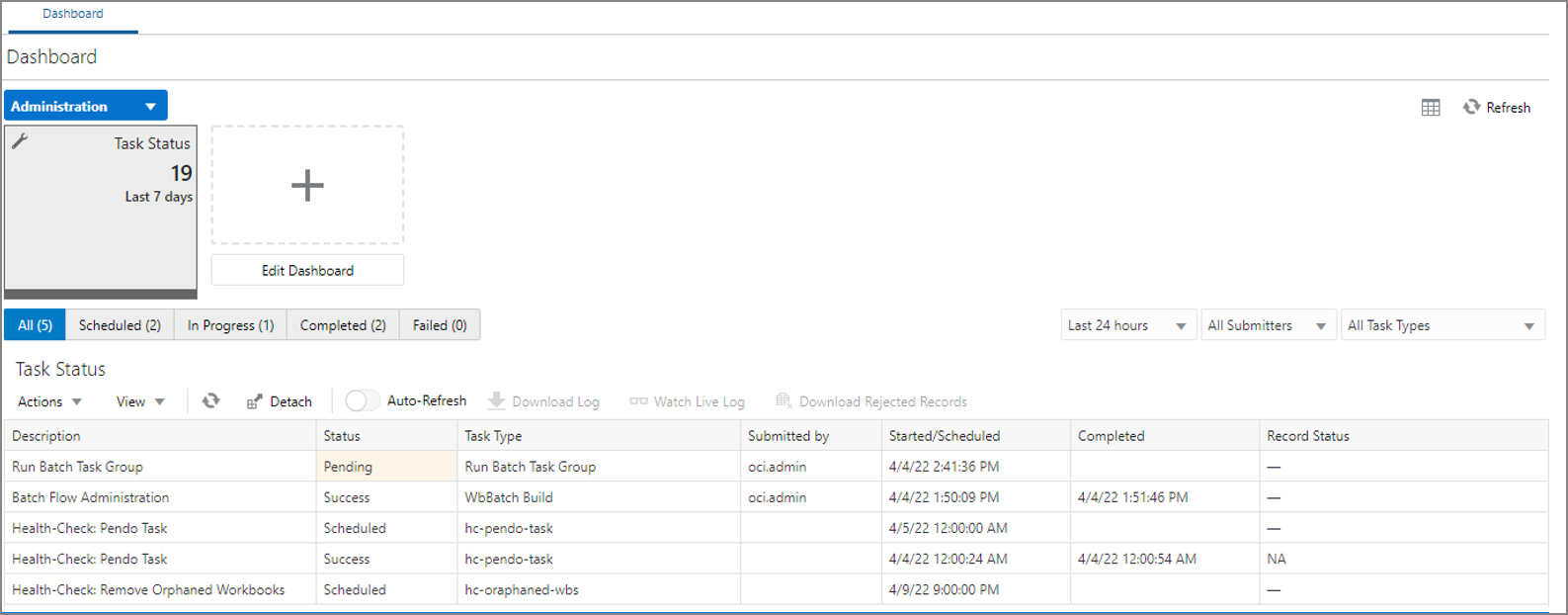
Task: Open the View menu
Action: pos(140,401)
